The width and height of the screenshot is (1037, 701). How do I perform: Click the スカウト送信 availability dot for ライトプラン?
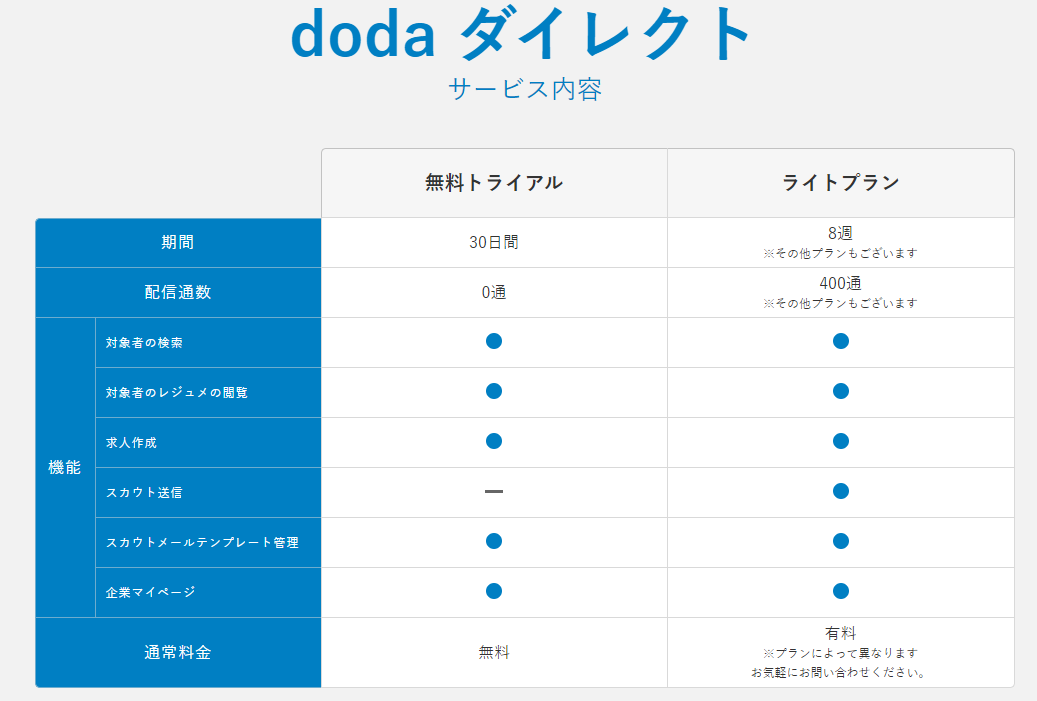841,491
